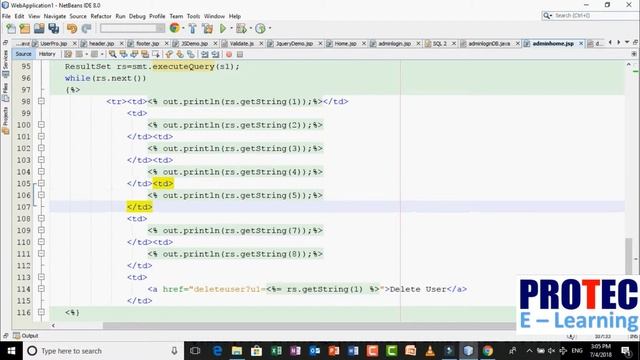
Task: Click the Redo toolbar icon
Action: tap(87, 29)
